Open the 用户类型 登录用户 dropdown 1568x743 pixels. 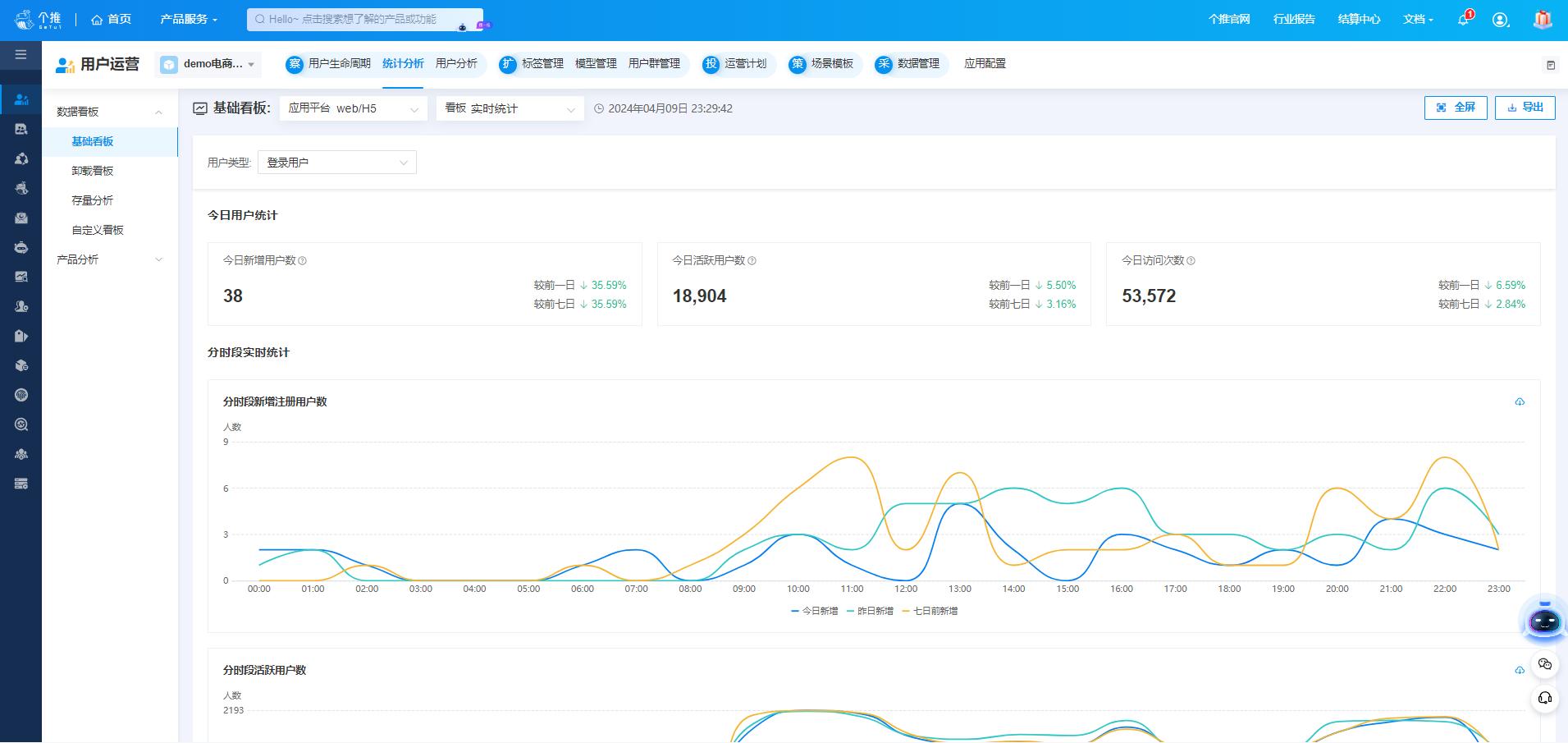coord(337,163)
